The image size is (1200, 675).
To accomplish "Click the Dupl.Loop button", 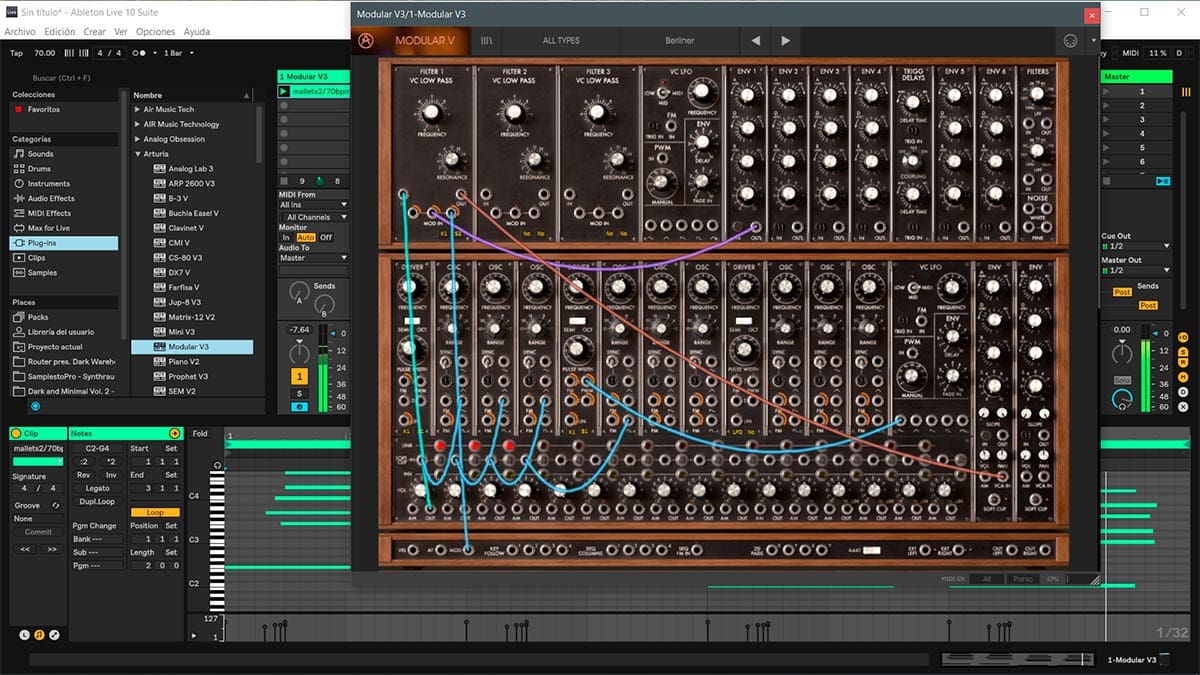I will pos(97,501).
